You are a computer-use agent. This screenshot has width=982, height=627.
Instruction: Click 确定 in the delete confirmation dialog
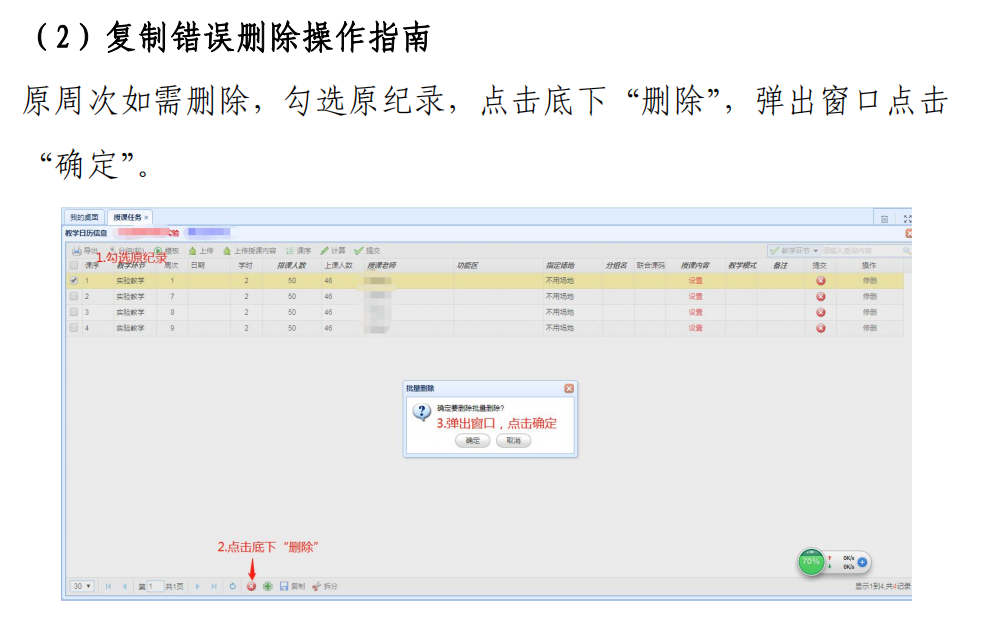point(472,440)
